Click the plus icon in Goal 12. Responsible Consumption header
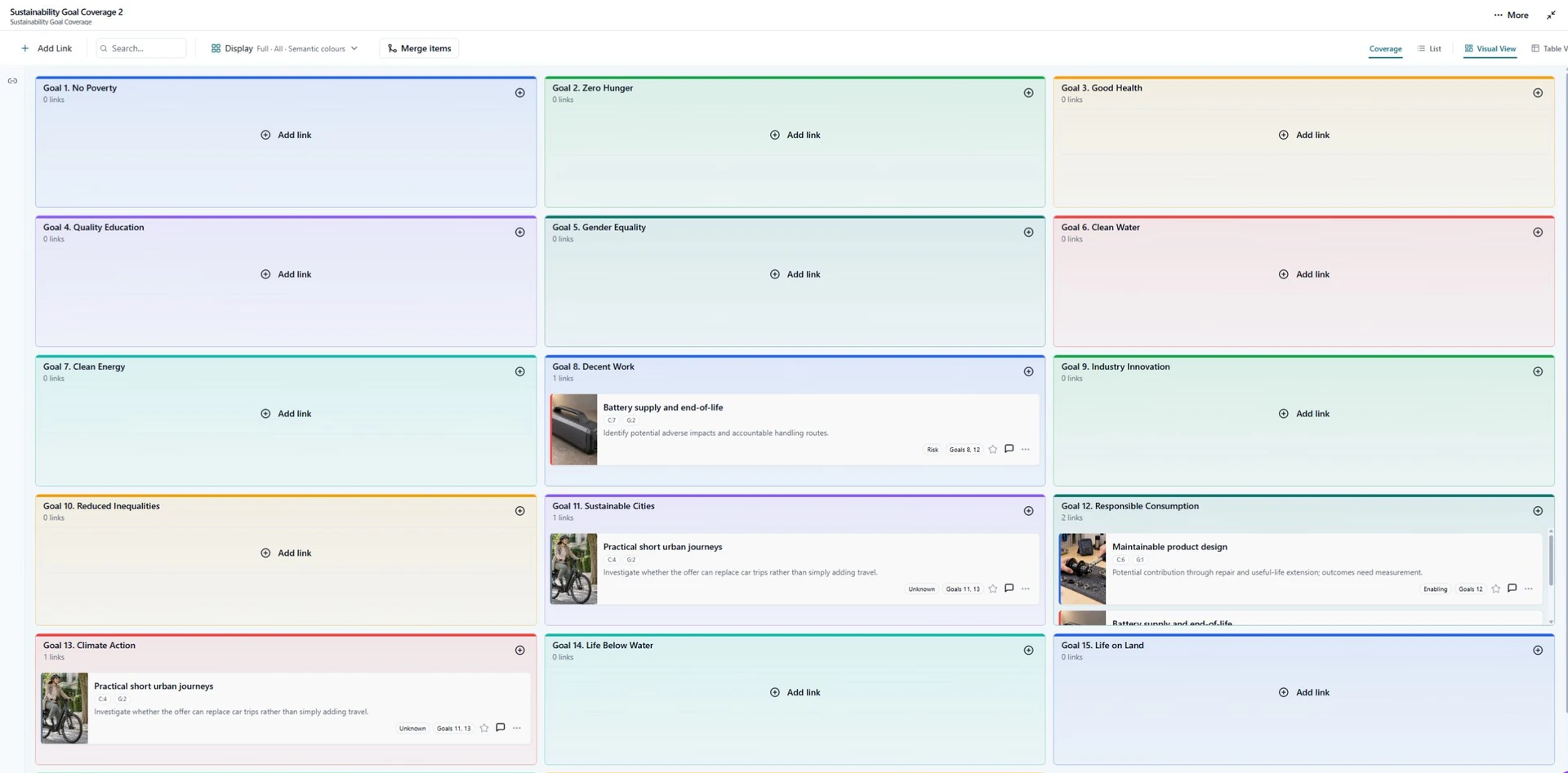The width and height of the screenshot is (1568, 773). coord(1538,511)
